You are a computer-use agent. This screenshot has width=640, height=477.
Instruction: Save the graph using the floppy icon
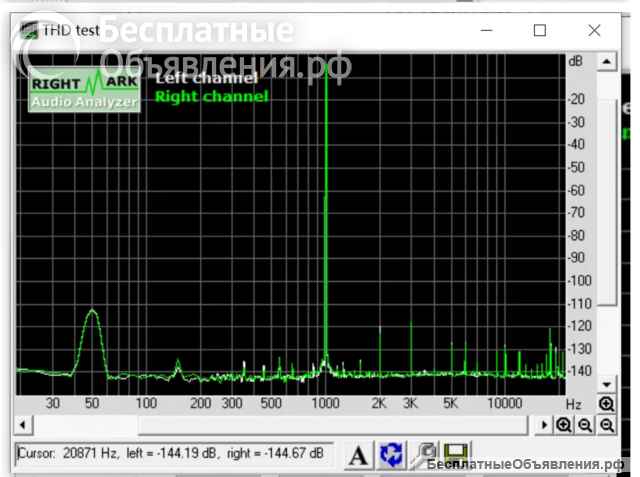tap(456, 455)
